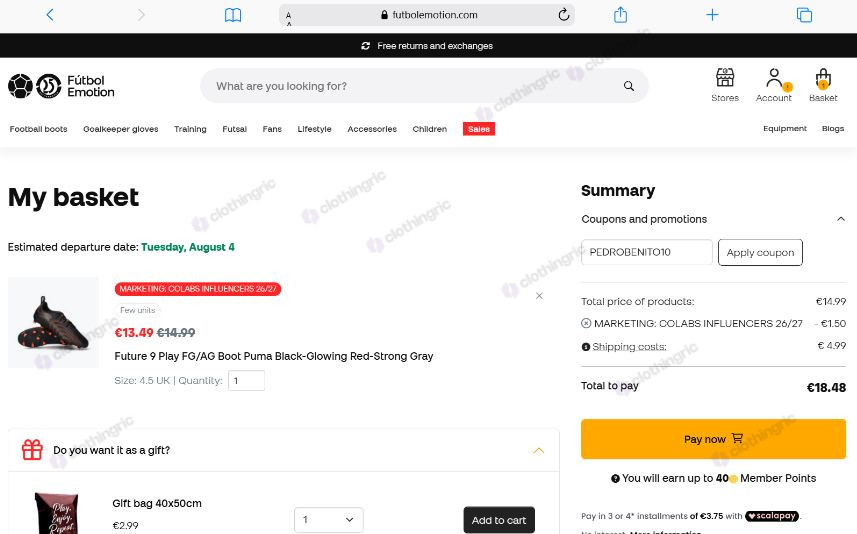Click the 'Few units' label
This screenshot has height=534, width=857.
(138, 310)
